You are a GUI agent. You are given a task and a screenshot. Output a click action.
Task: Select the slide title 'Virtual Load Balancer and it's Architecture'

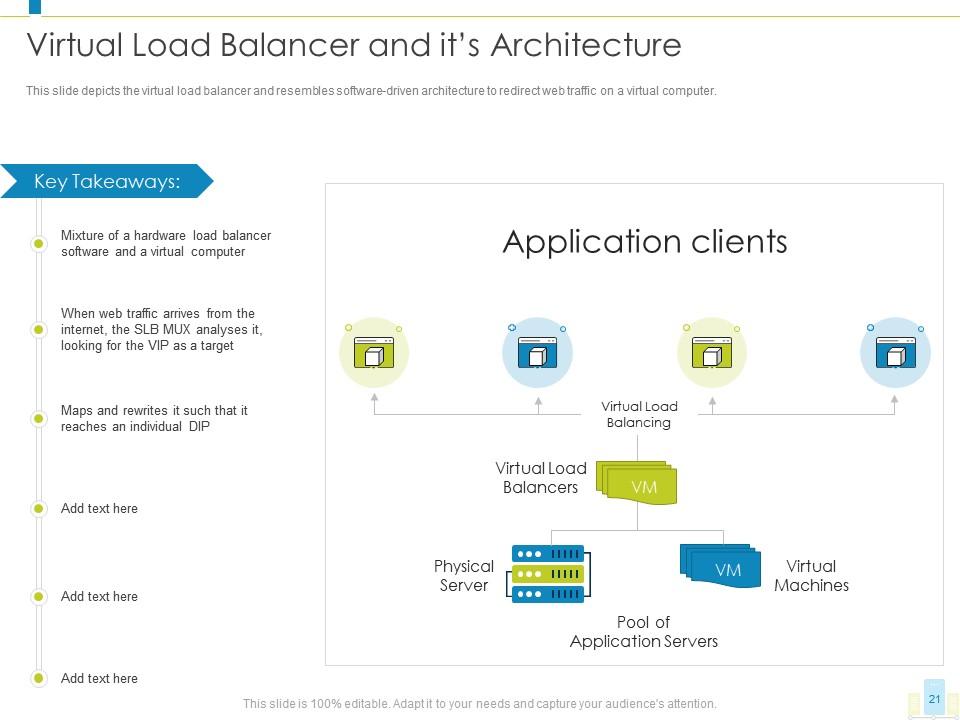pos(353,45)
